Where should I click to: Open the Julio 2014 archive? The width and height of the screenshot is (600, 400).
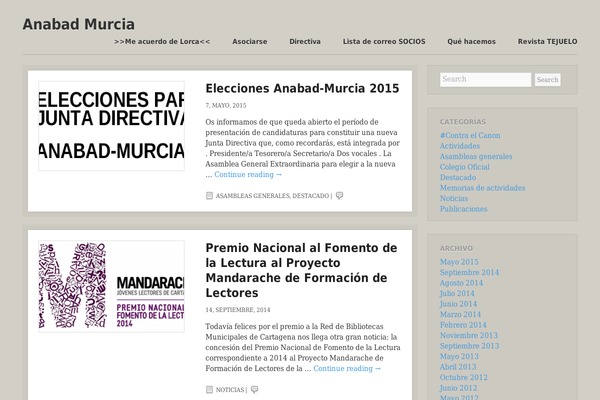point(457,294)
